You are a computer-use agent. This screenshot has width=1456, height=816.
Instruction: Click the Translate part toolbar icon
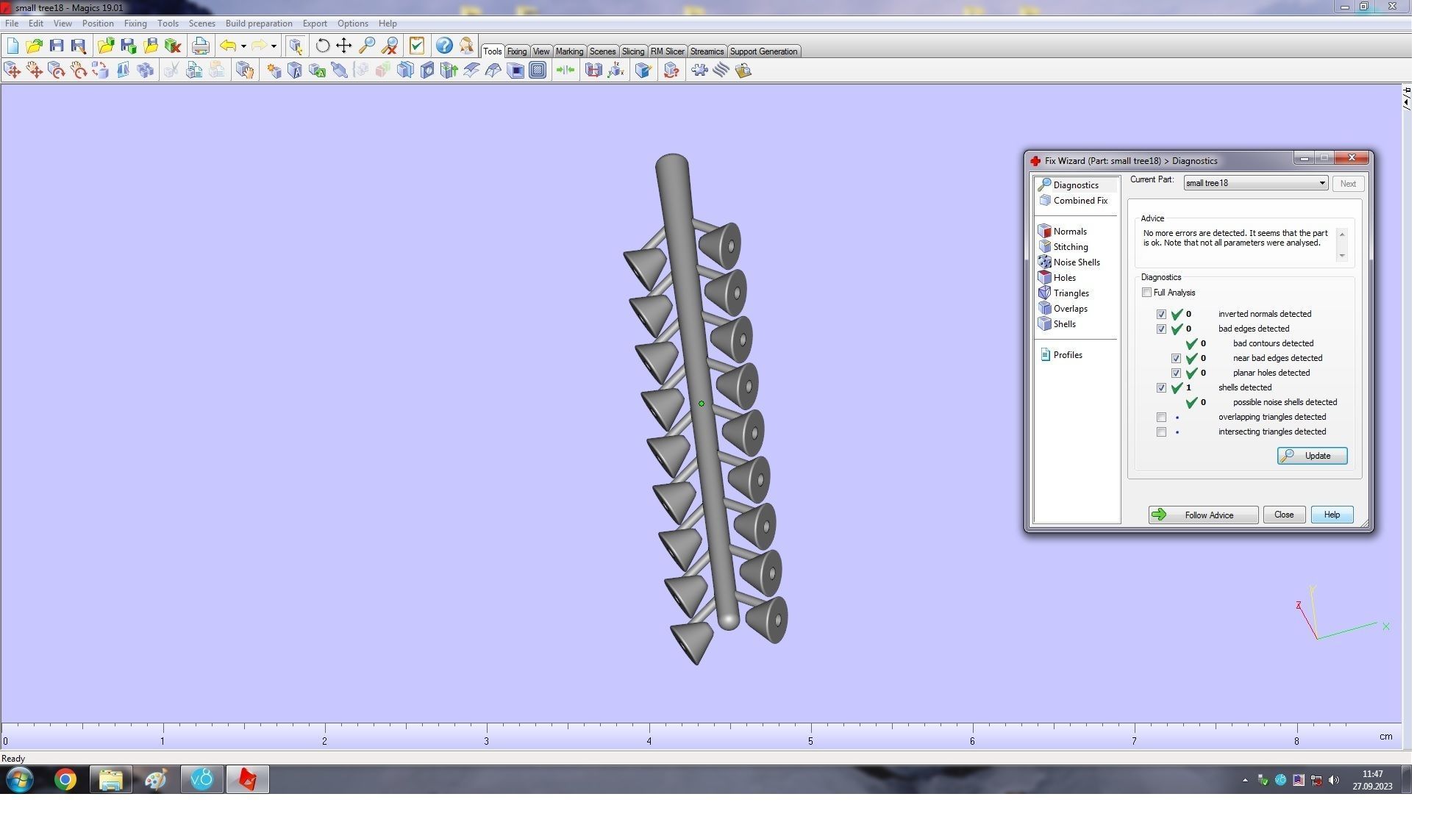pyautogui.click(x=13, y=71)
